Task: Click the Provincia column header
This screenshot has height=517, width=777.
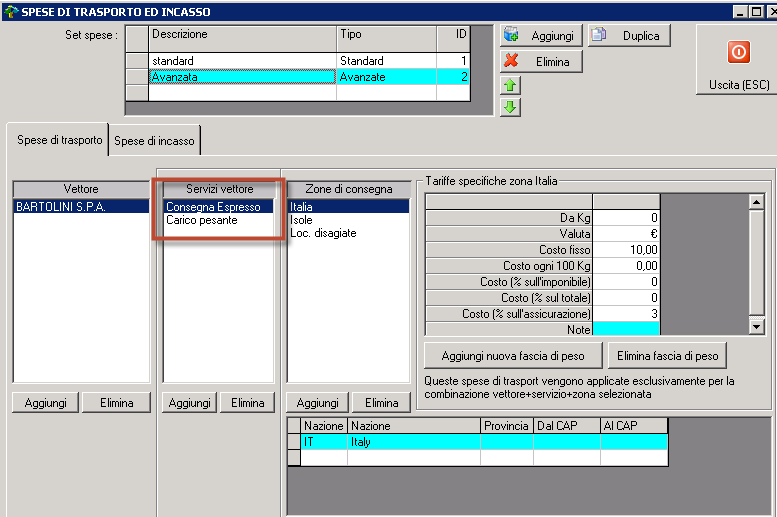Action: [x=506, y=426]
